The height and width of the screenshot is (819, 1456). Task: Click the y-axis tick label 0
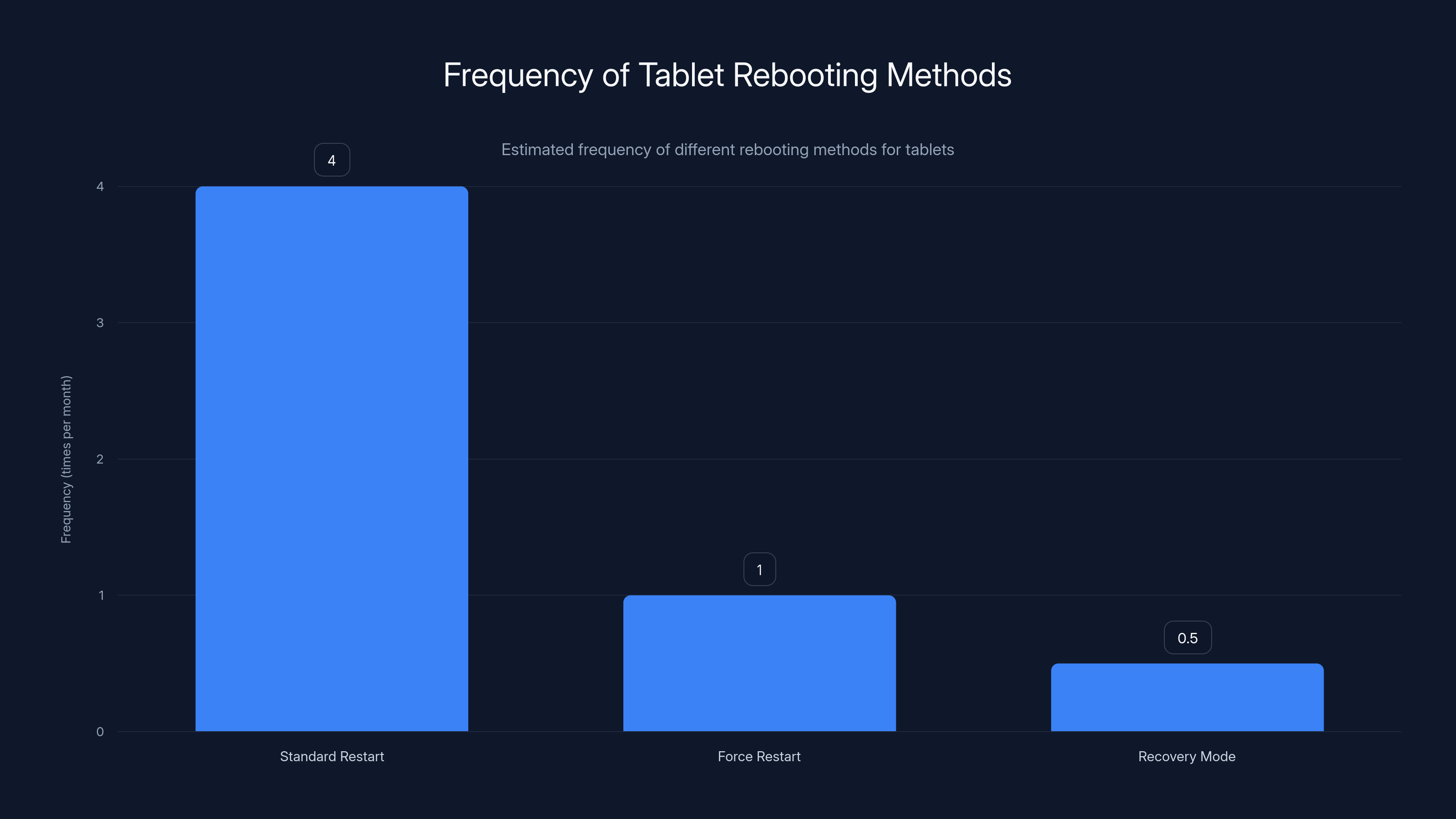(x=100, y=731)
